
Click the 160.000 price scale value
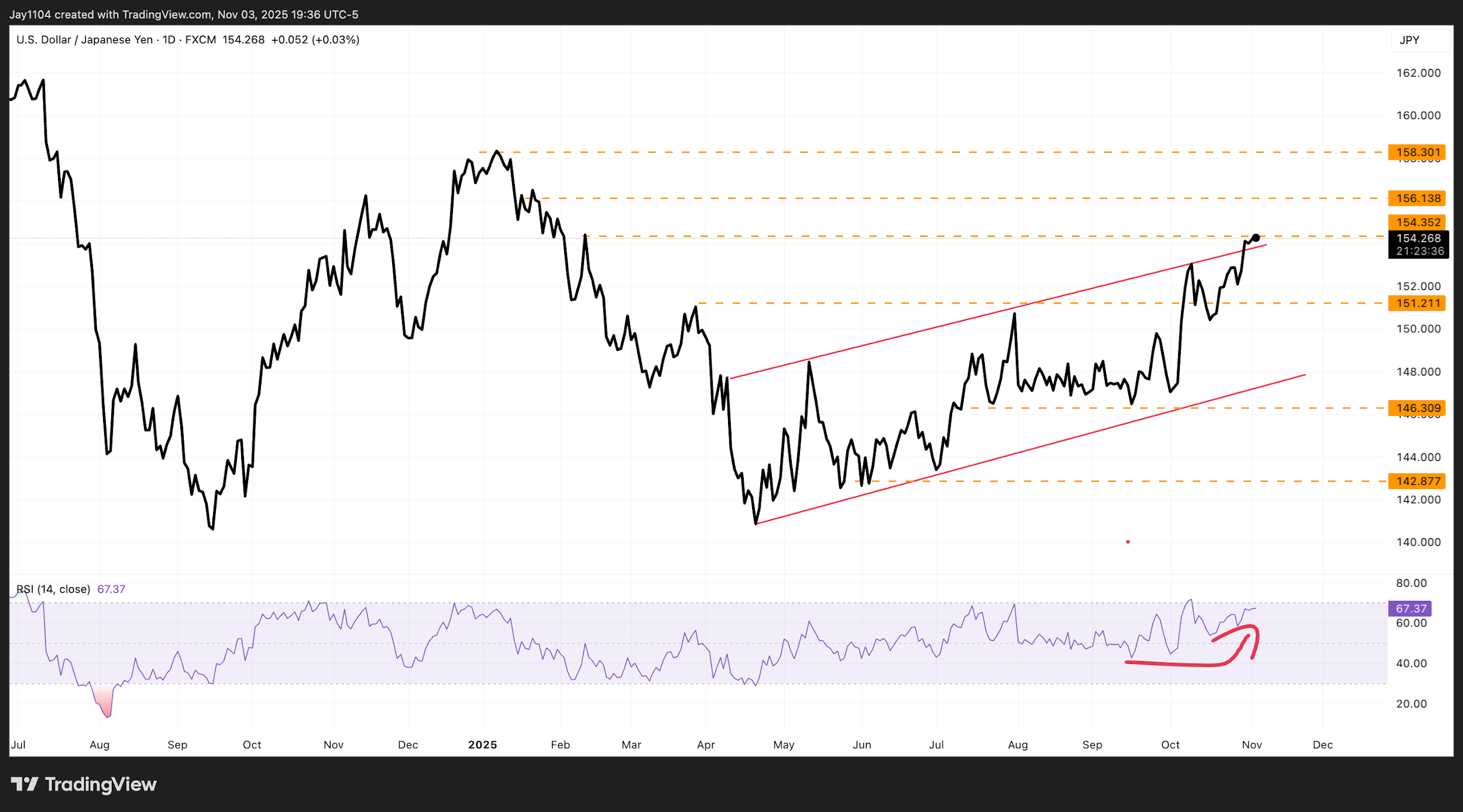coord(1418,115)
